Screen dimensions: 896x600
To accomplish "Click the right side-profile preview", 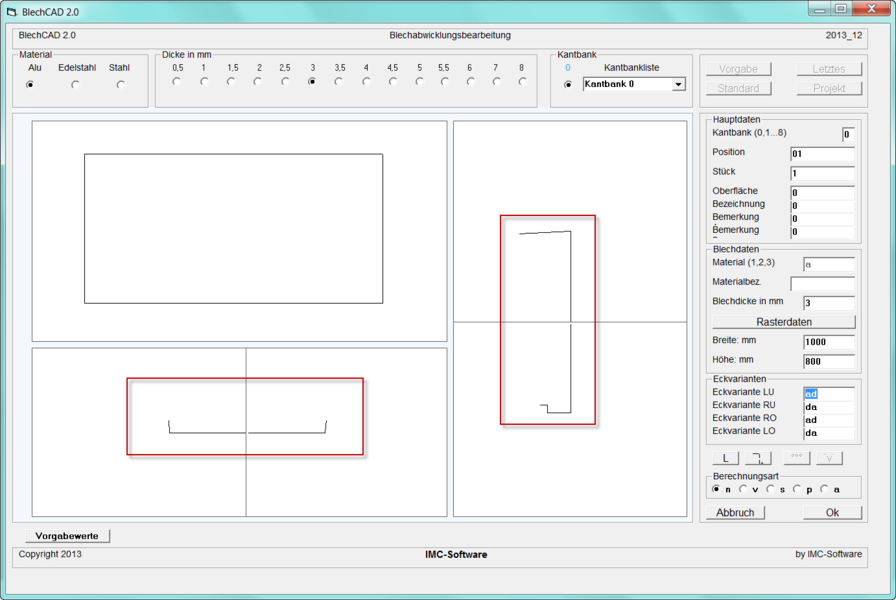I will [570, 318].
